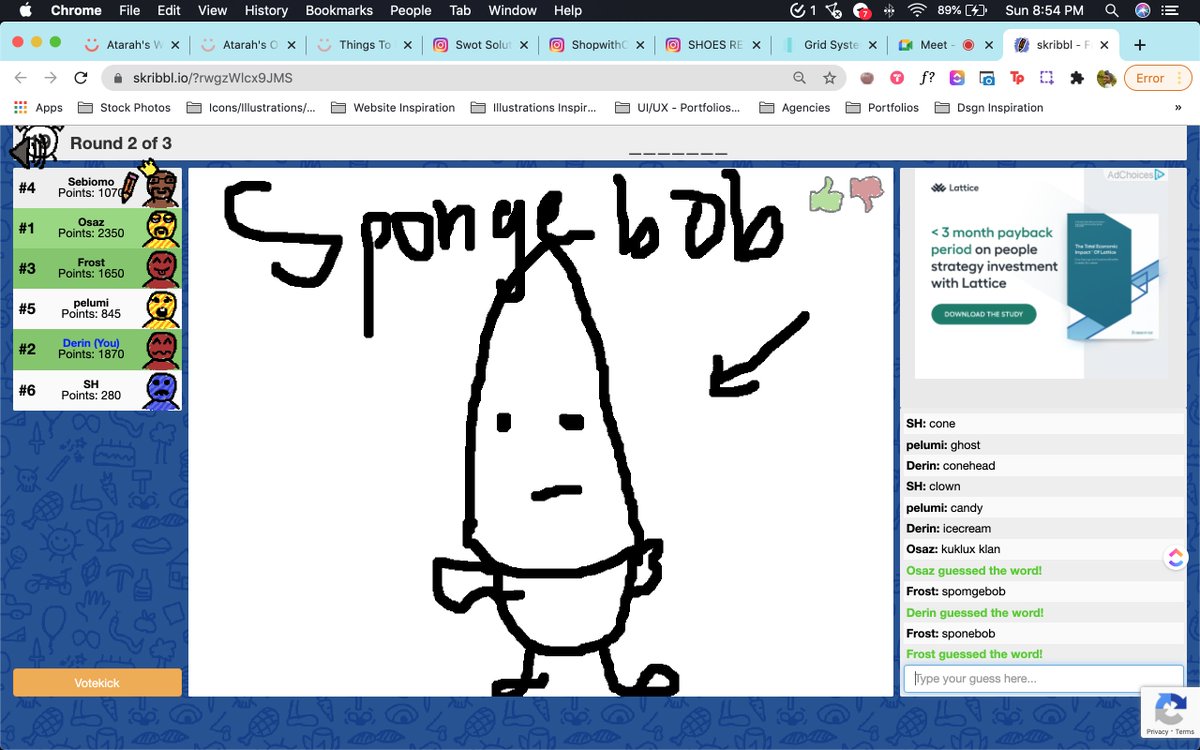Image resolution: width=1200 pixels, height=750 pixels.
Task: Click the thumbs down dislike icon
Action: (x=866, y=195)
